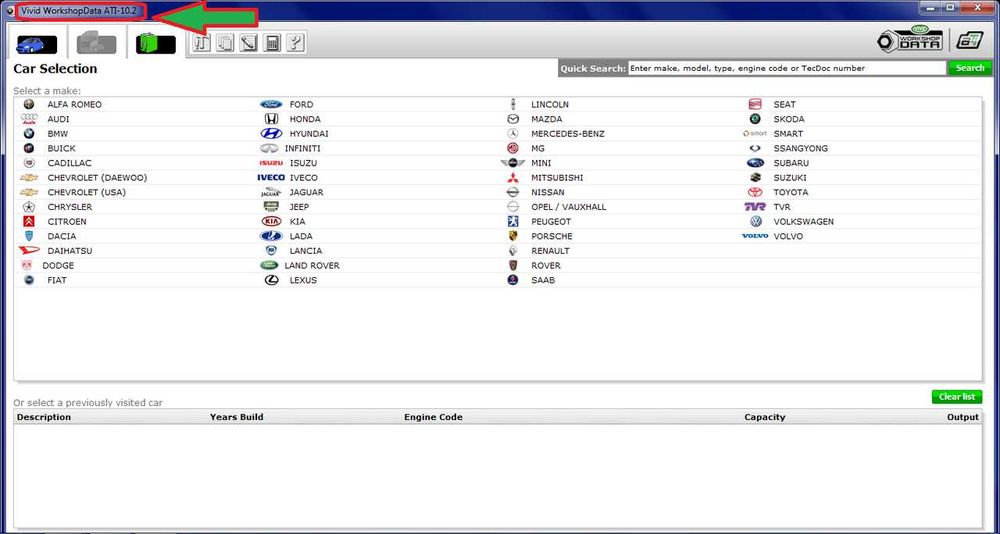1000x534 pixels.
Task: Click the Description column header
Action: (x=44, y=417)
